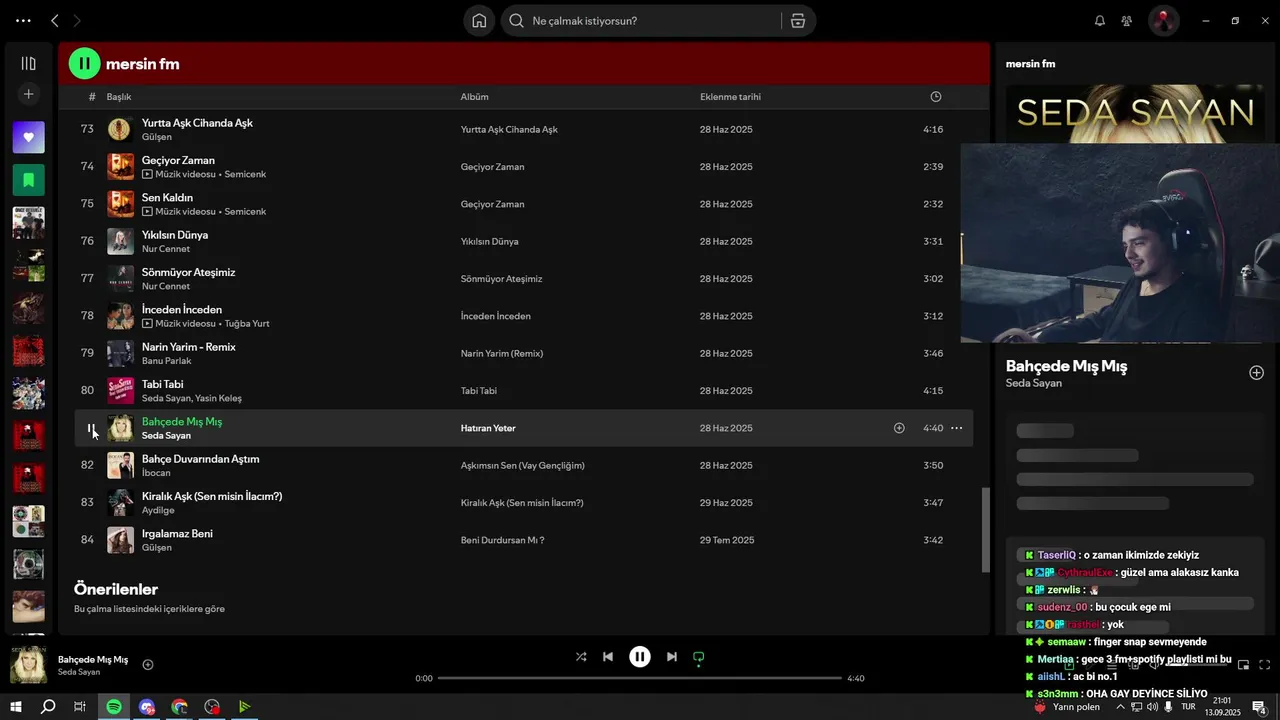Open Spotify Home
1280x720 pixels.
point(479,21)
